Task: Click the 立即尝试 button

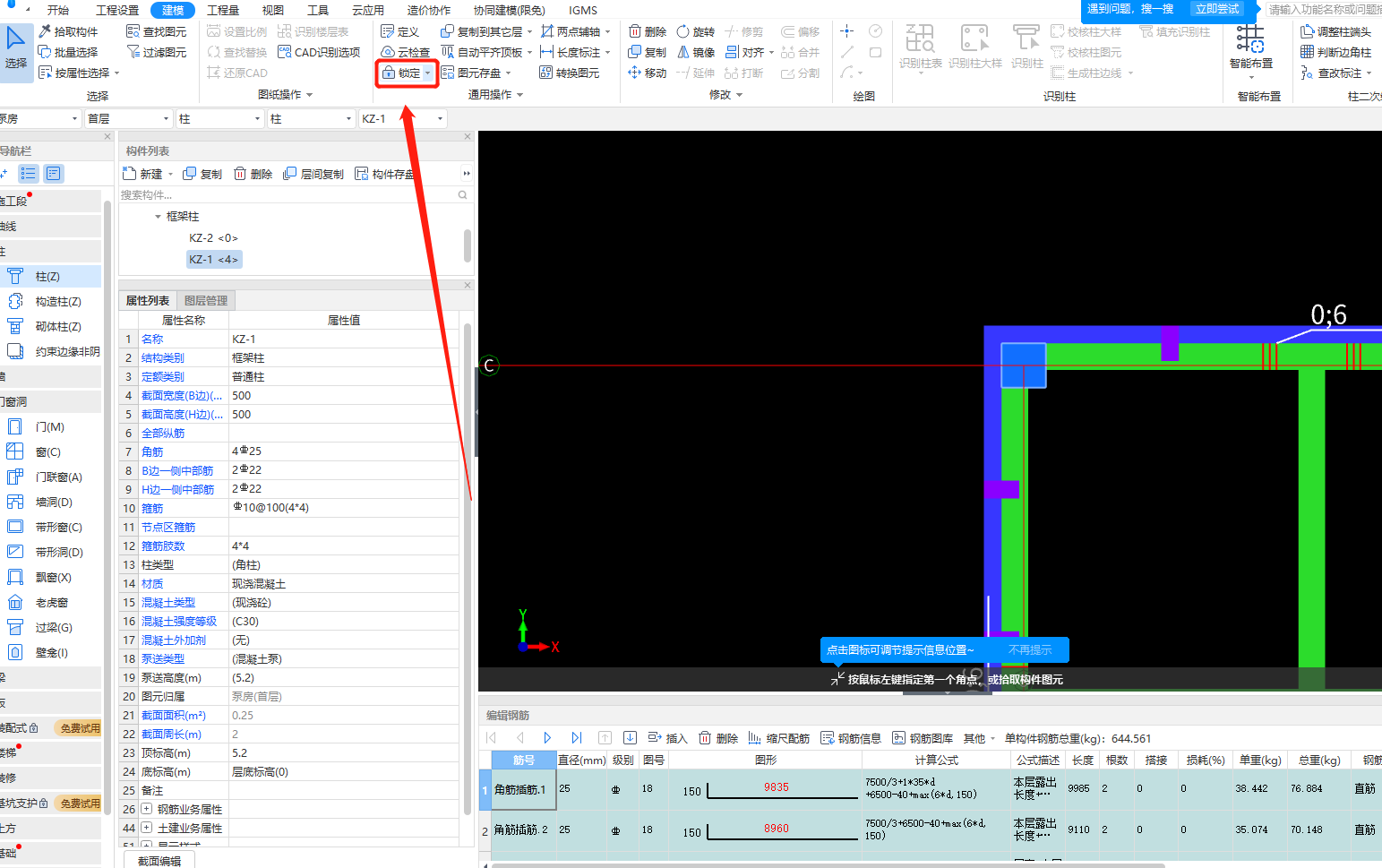Action: click(x=1217, y=9)
